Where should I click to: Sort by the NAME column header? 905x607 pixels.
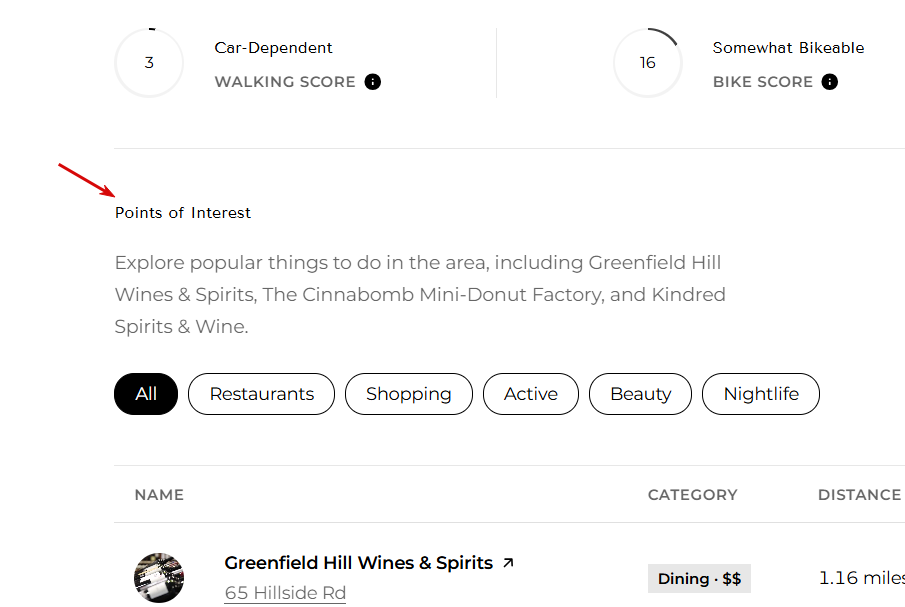click(x=159, y=495)
